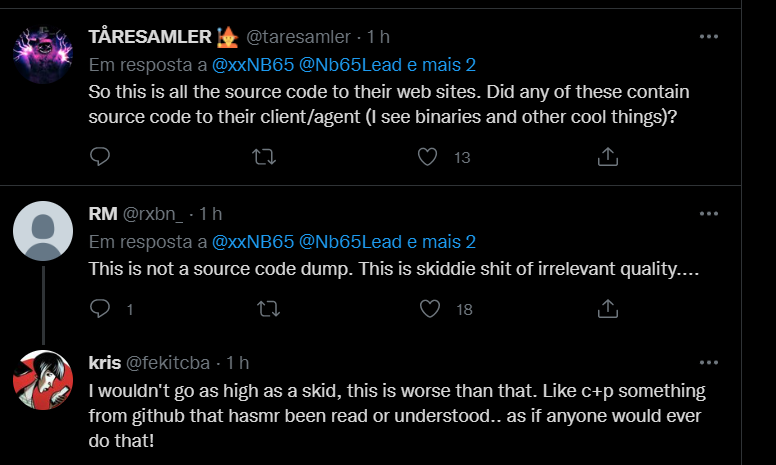Open kris's profile avatar
This screenshot has width=776, height=465.
click(42, 379)
